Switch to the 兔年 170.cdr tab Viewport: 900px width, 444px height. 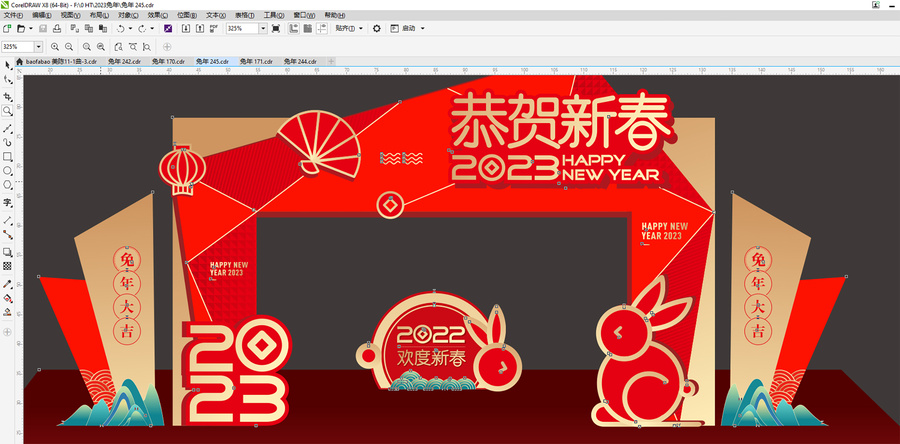168,61
